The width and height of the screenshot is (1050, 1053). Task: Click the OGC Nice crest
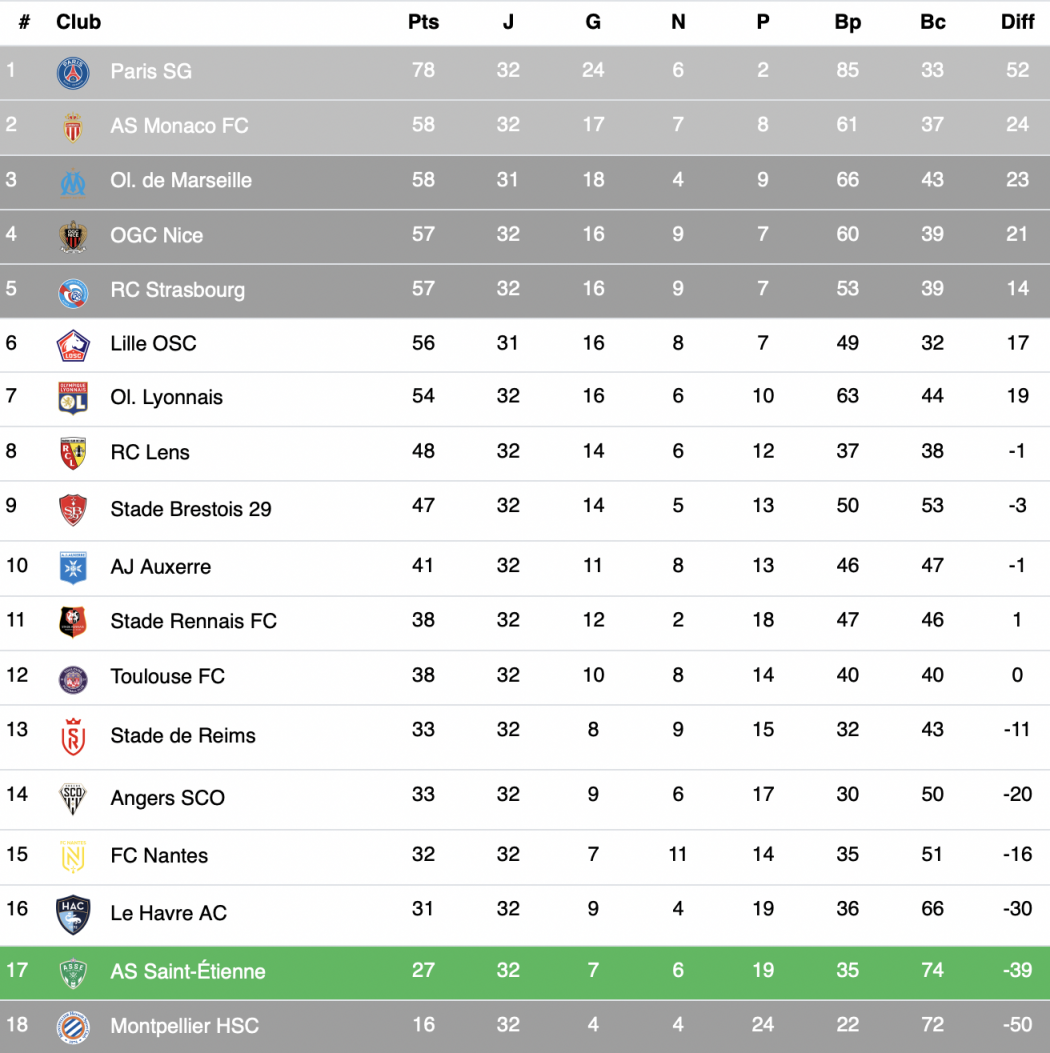pyautogui.click(x=73, y=236)
